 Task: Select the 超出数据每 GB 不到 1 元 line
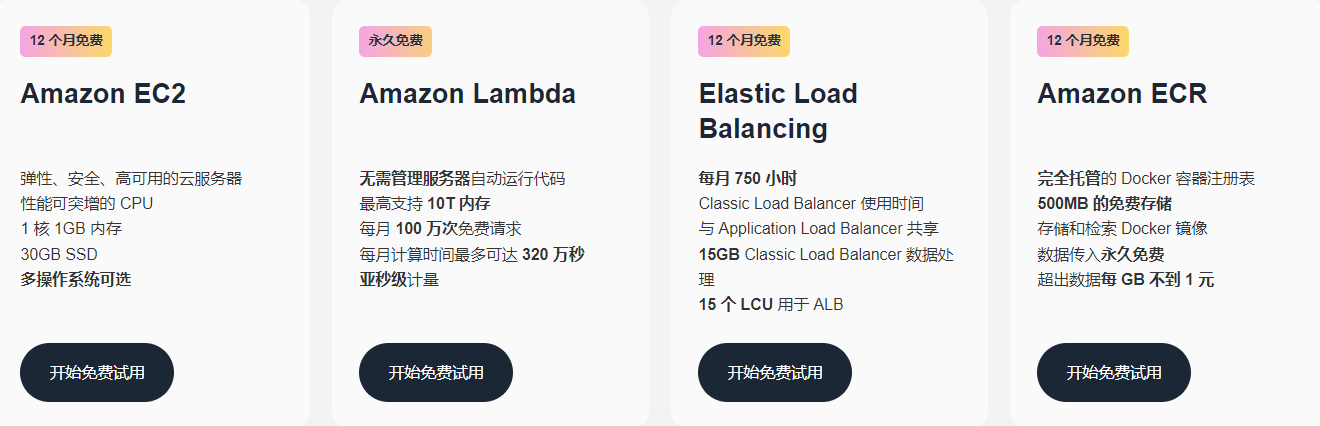tap(1125, 279)
